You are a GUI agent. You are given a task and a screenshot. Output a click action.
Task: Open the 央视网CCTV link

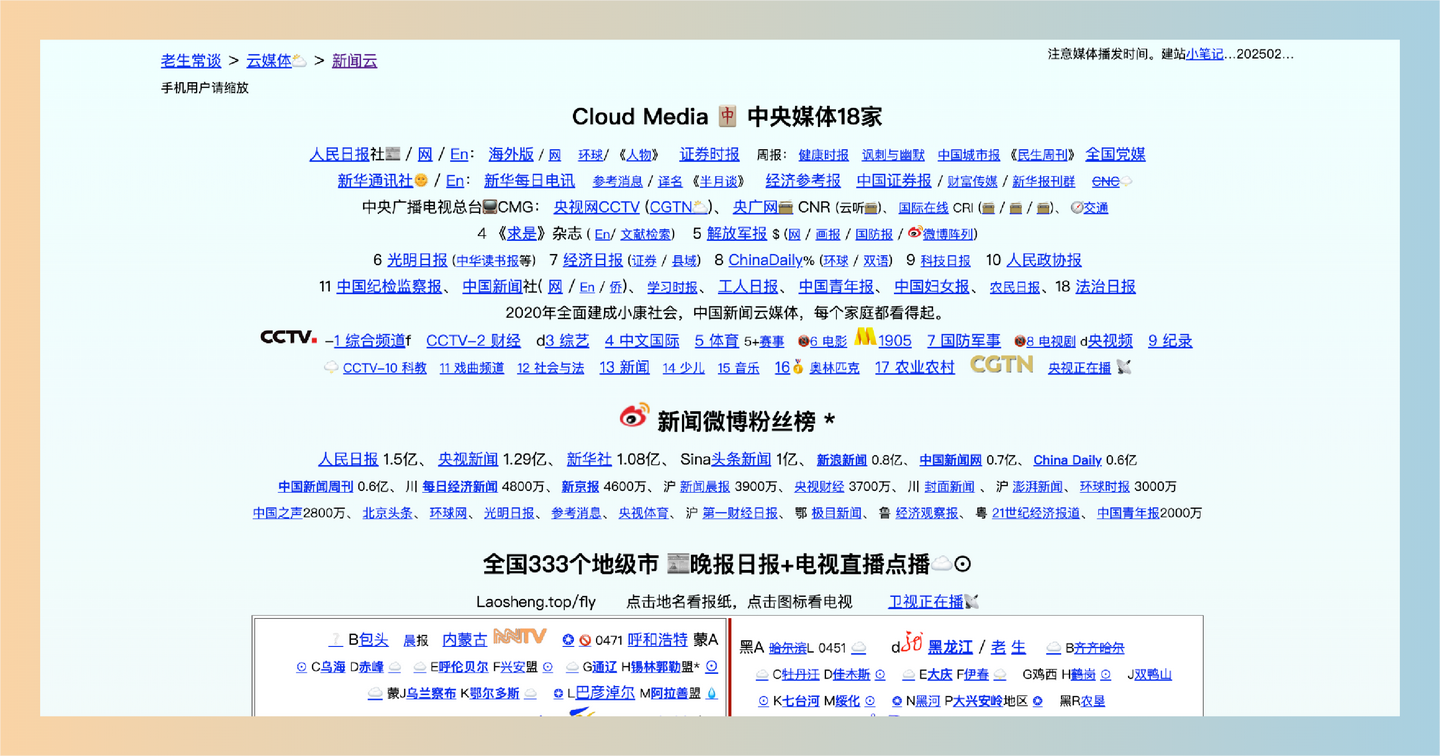[x=597, y=208]
